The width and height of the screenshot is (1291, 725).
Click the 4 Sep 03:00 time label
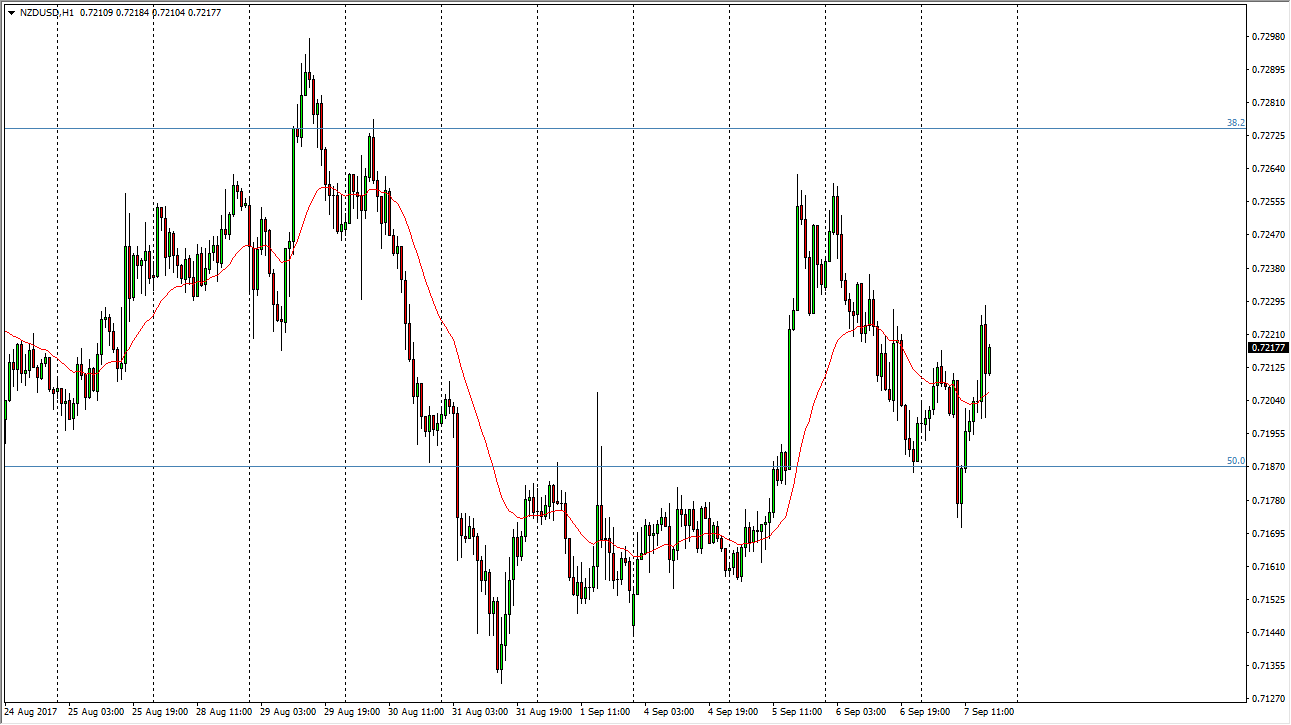[x=670, y=712]
